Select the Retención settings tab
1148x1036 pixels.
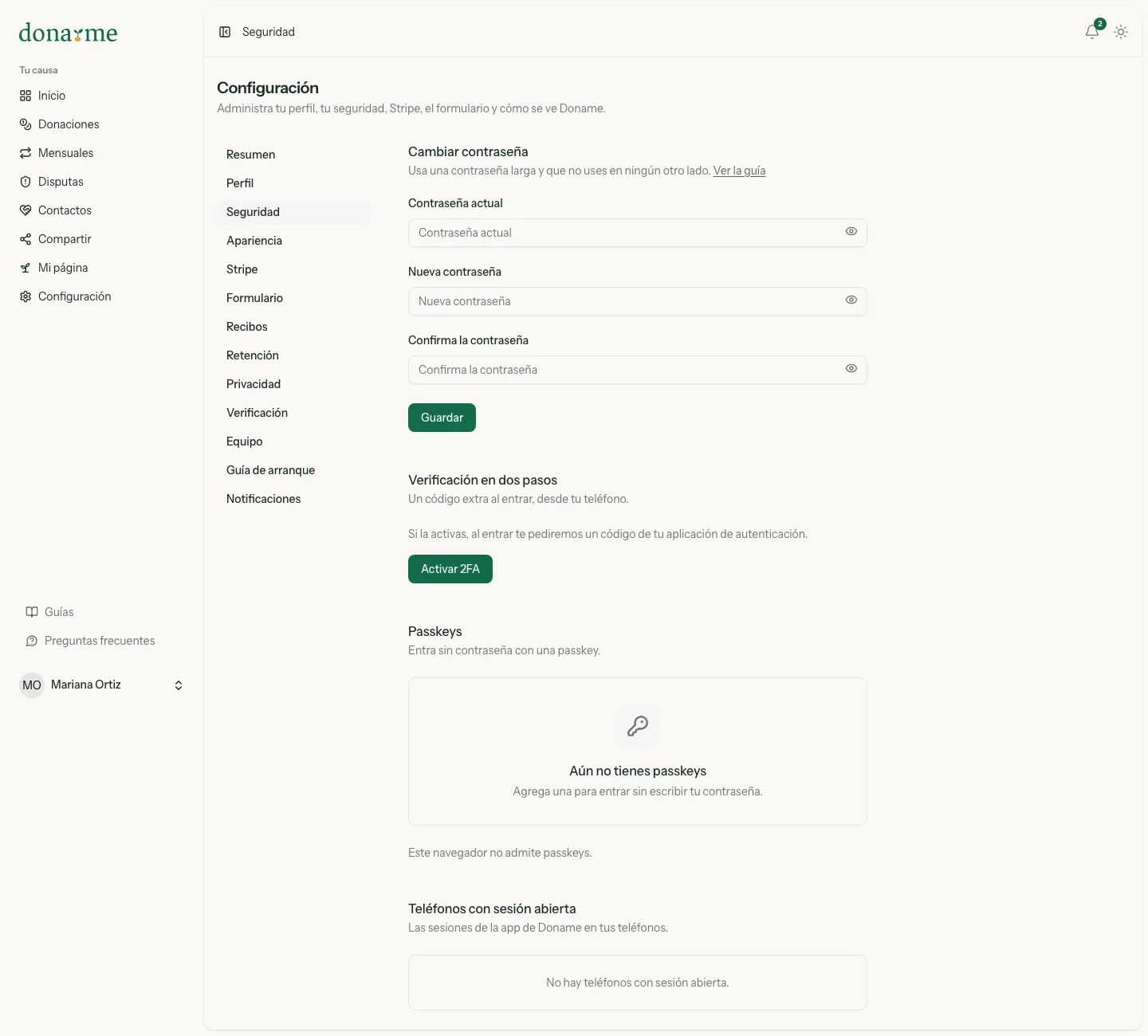(x=293, y=355)
